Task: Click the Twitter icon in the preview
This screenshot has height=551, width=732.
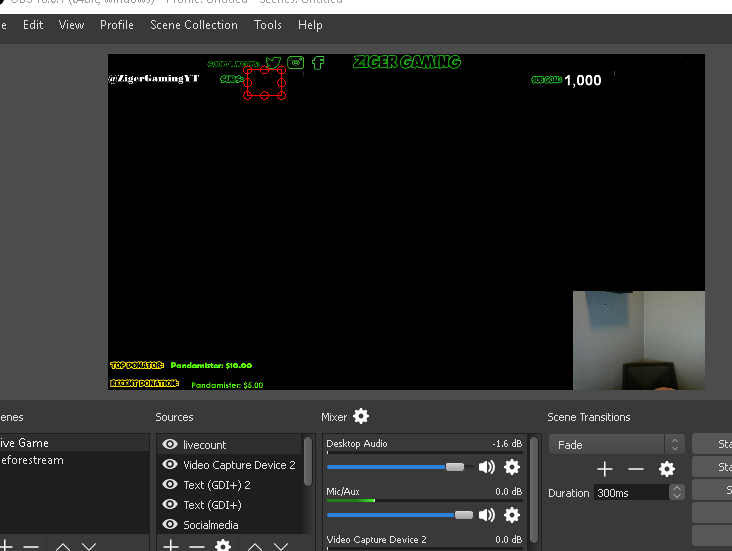Action: pyautogui.click(x=273, y=63)
